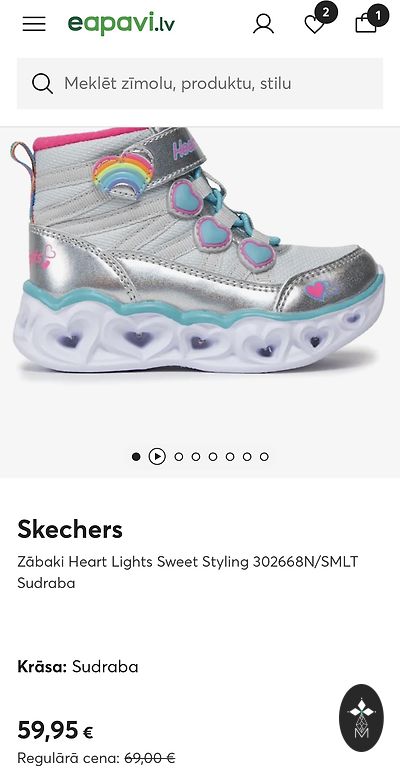
Task: Click the eapavi.lv logo
Action: coord(121,23)
